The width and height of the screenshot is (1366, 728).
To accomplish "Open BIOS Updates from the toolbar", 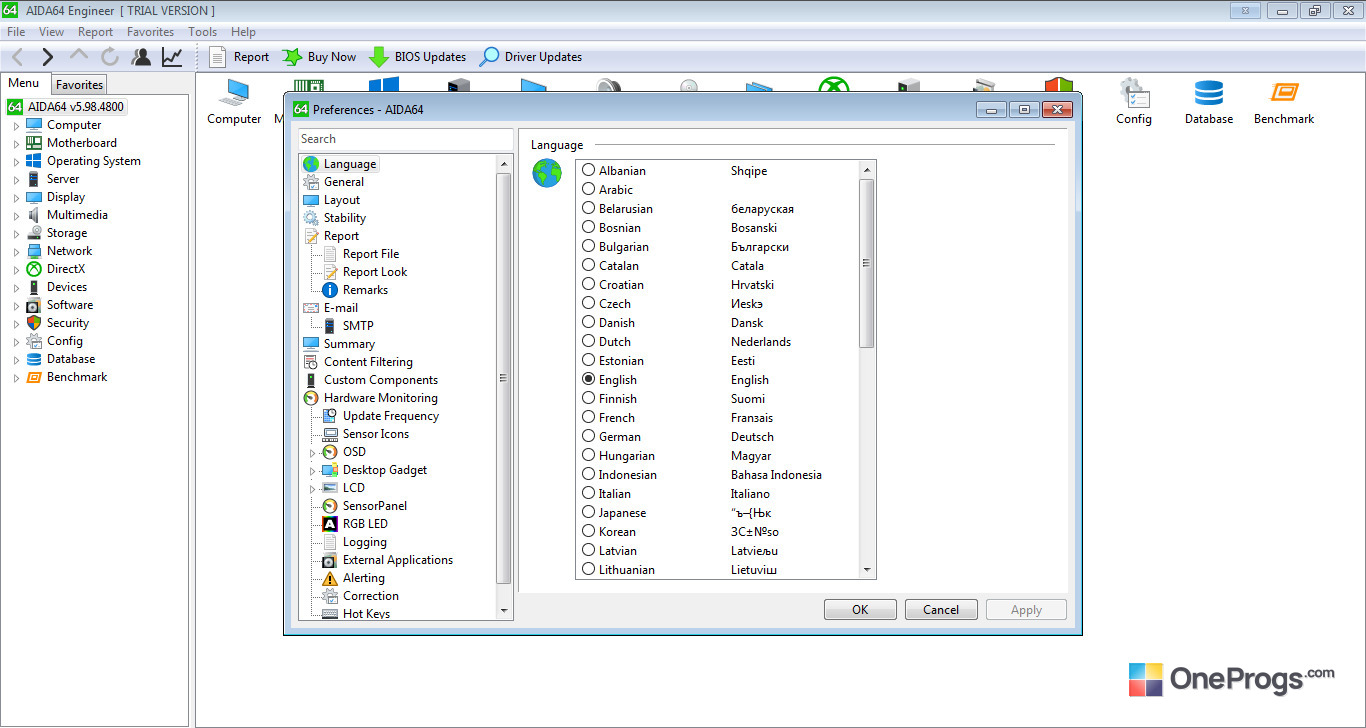I will (417, 57).
